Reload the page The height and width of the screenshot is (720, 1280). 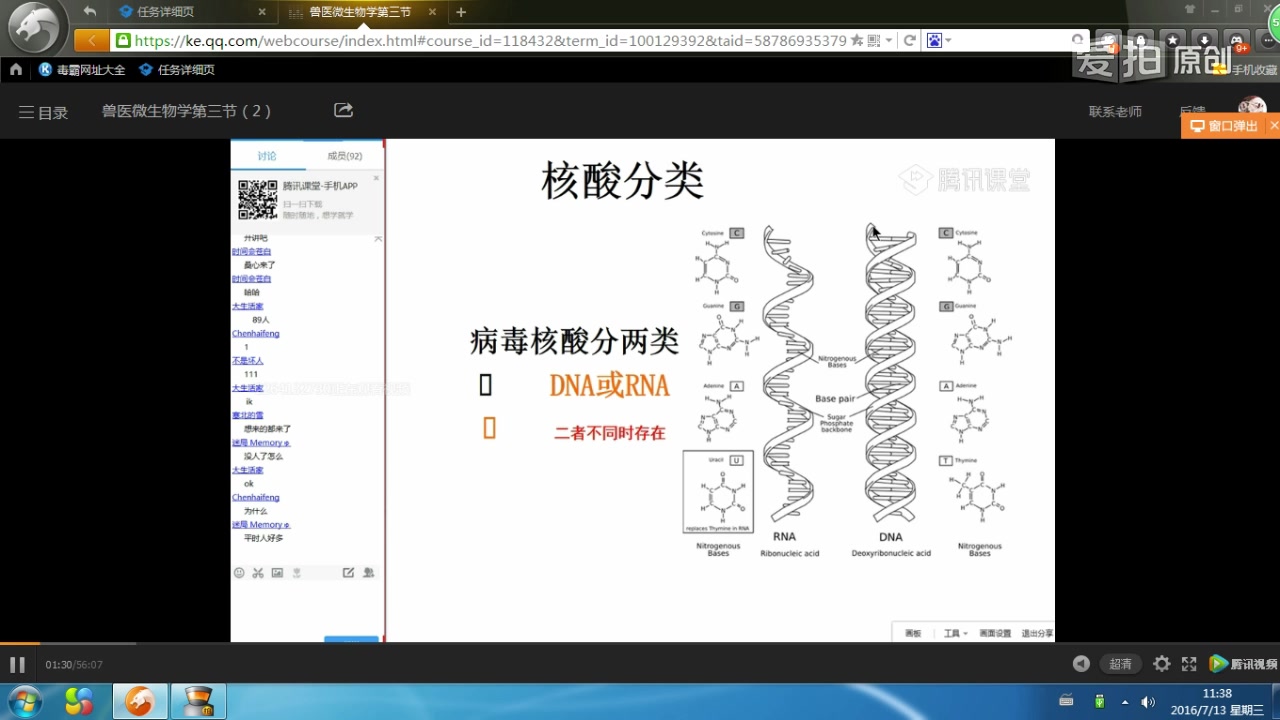[x=909, y=41]
